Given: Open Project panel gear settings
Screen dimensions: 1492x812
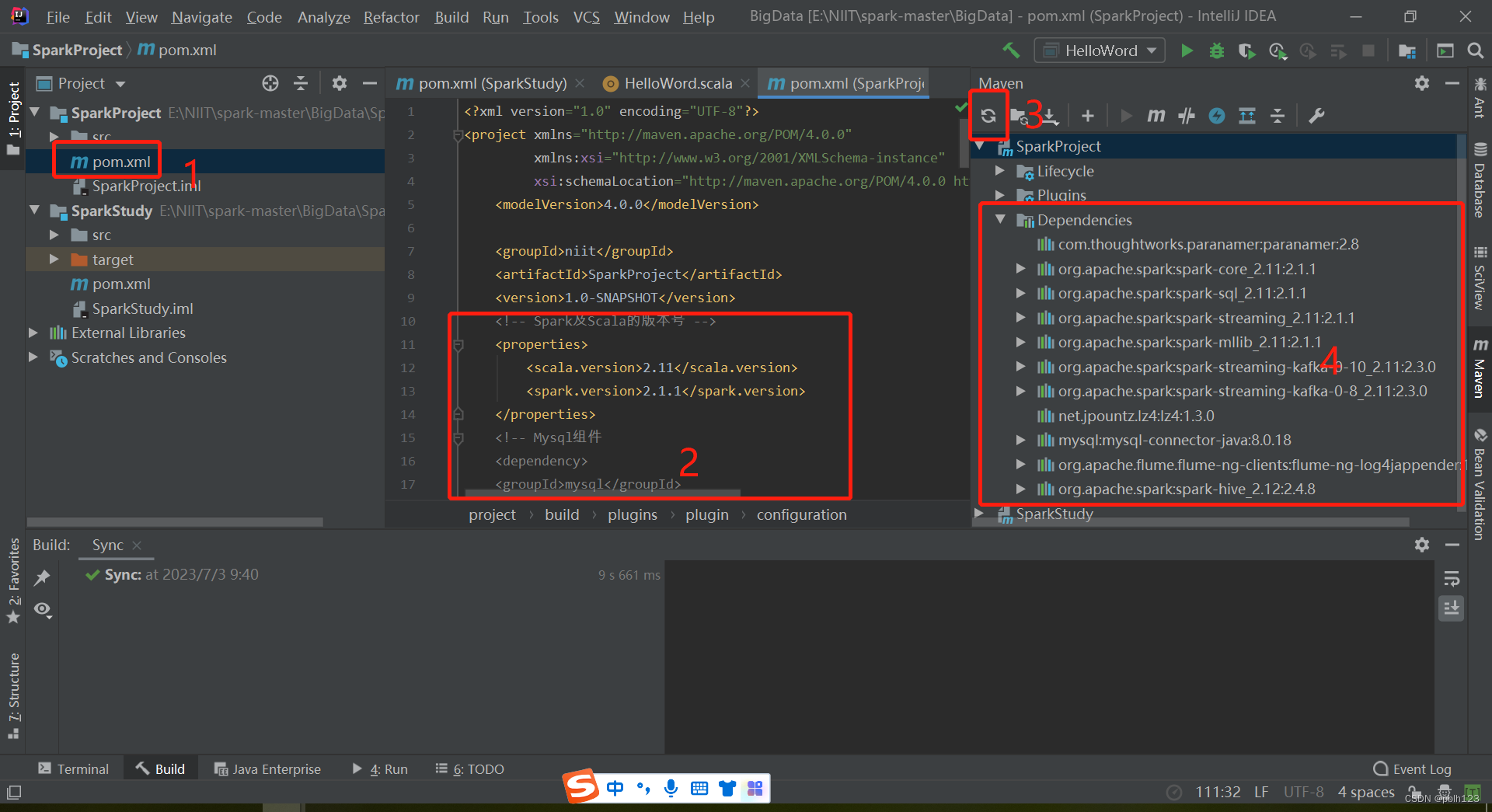Looking at the screenshot, I should click(340, 83).
